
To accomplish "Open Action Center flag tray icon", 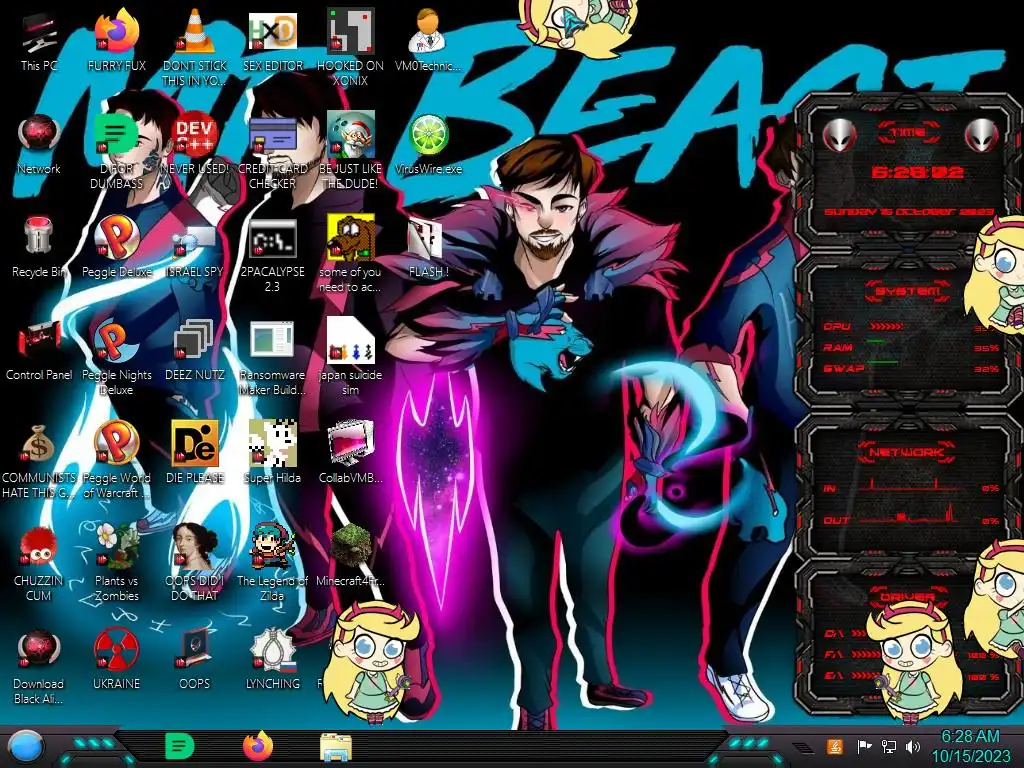I will click(864, 746).
